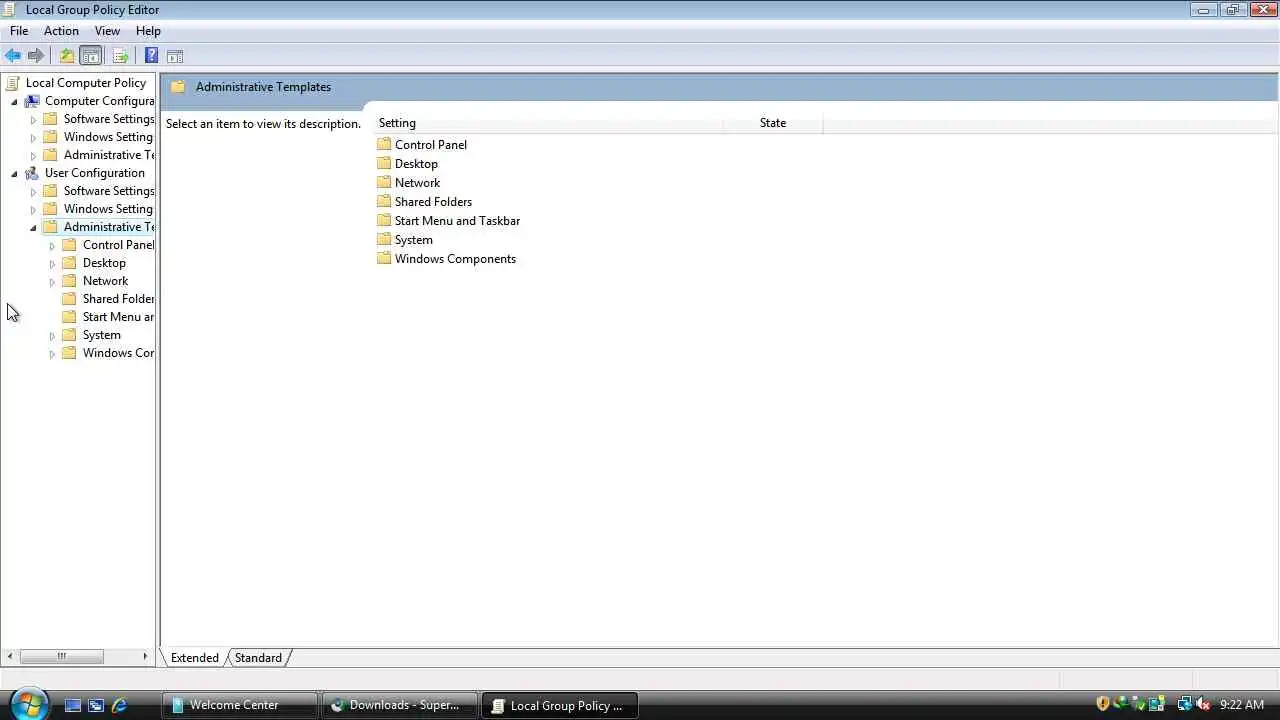Go back with the blue Back arrow

point(13,56)
